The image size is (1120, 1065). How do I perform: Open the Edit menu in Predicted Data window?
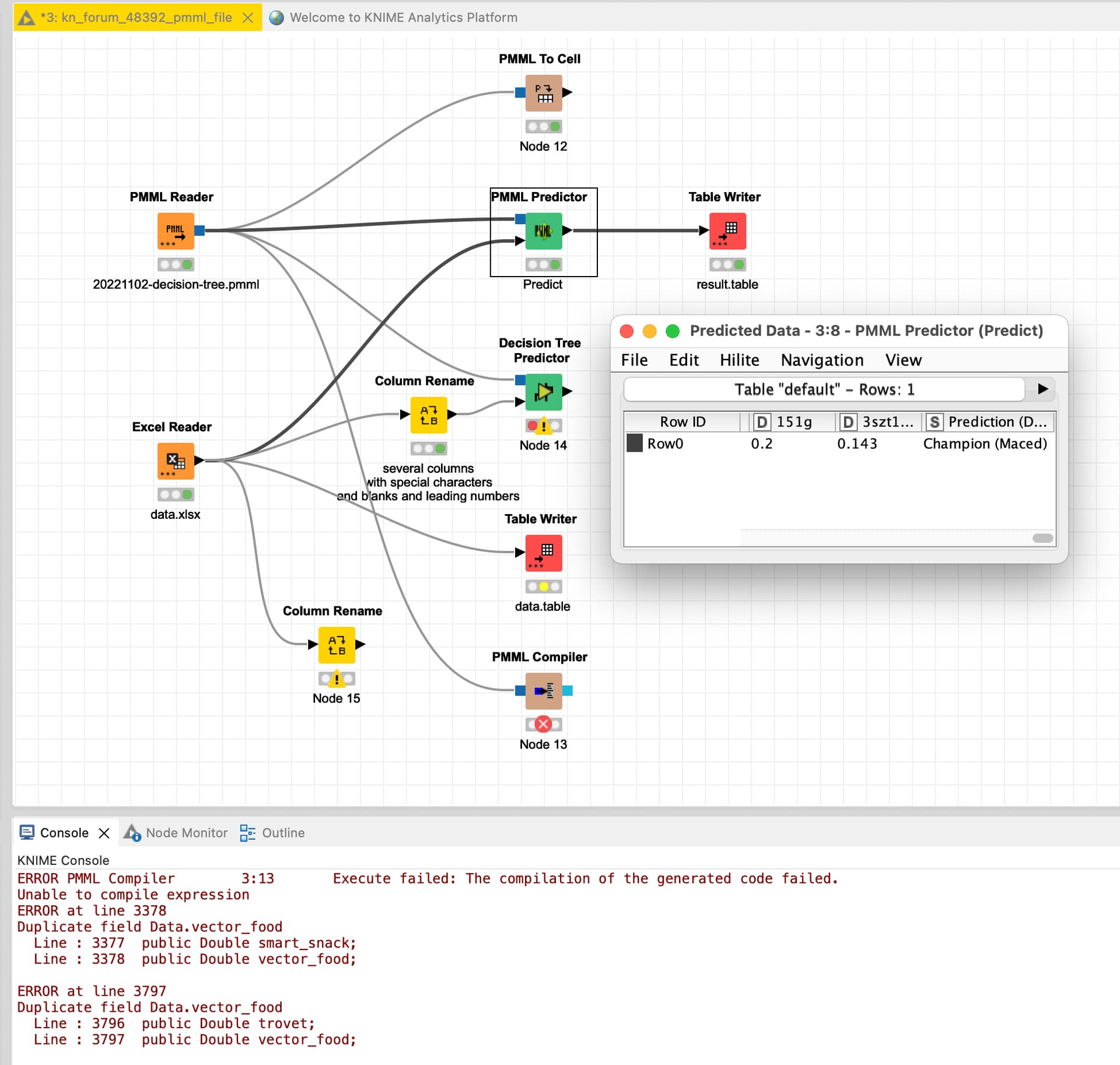point(684,360)
